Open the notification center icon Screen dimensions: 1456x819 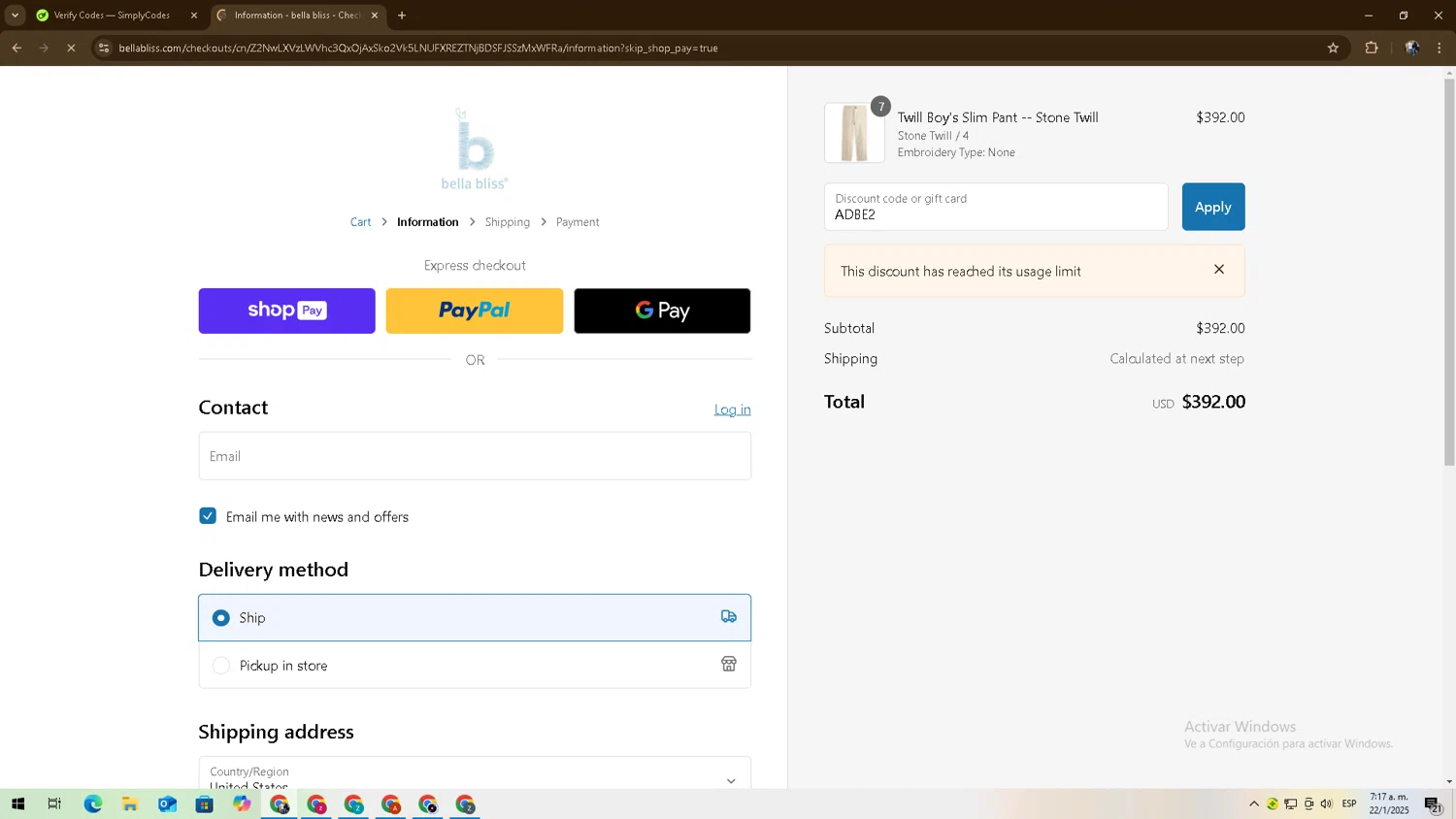tap(1433, 804)
